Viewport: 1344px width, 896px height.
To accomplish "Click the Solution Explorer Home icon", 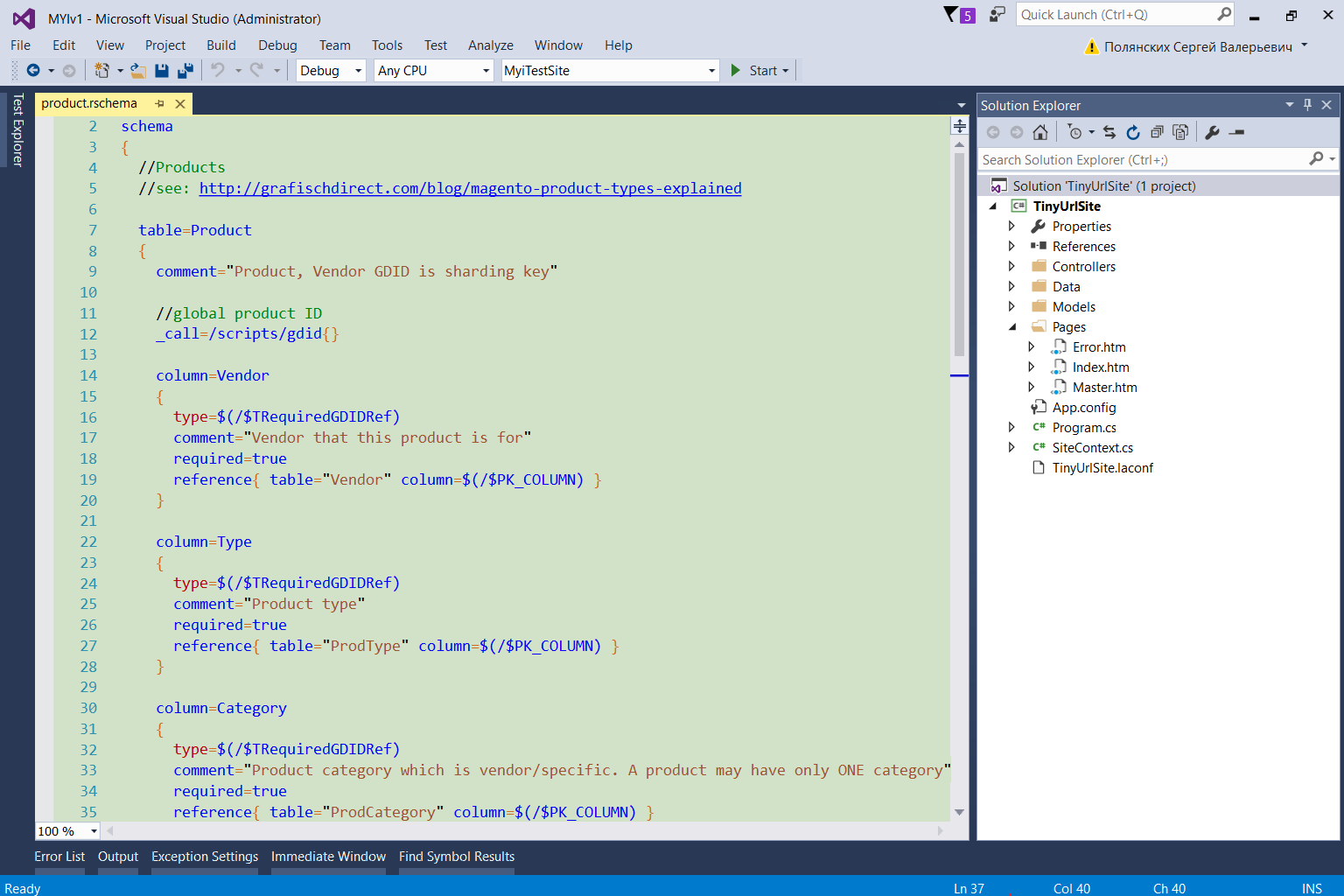I will point(1040,132).
